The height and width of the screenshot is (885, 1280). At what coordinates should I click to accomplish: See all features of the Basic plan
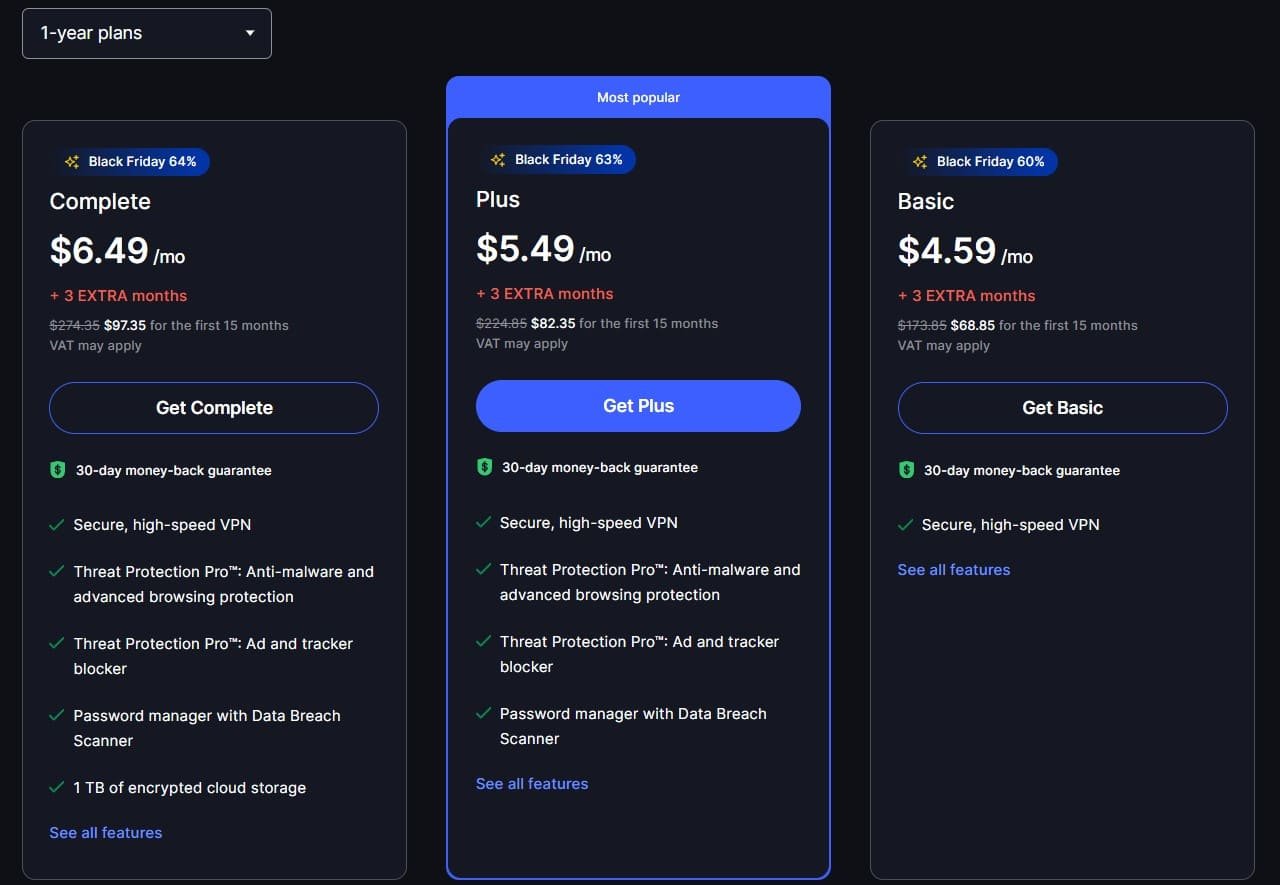point(954,570)
